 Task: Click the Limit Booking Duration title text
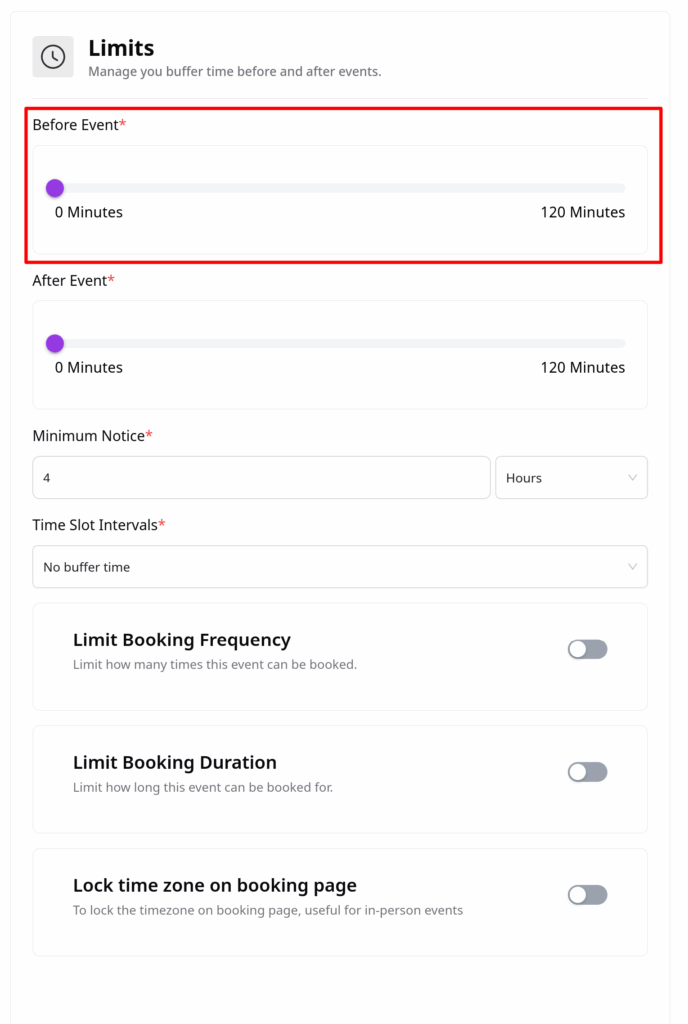174,763
